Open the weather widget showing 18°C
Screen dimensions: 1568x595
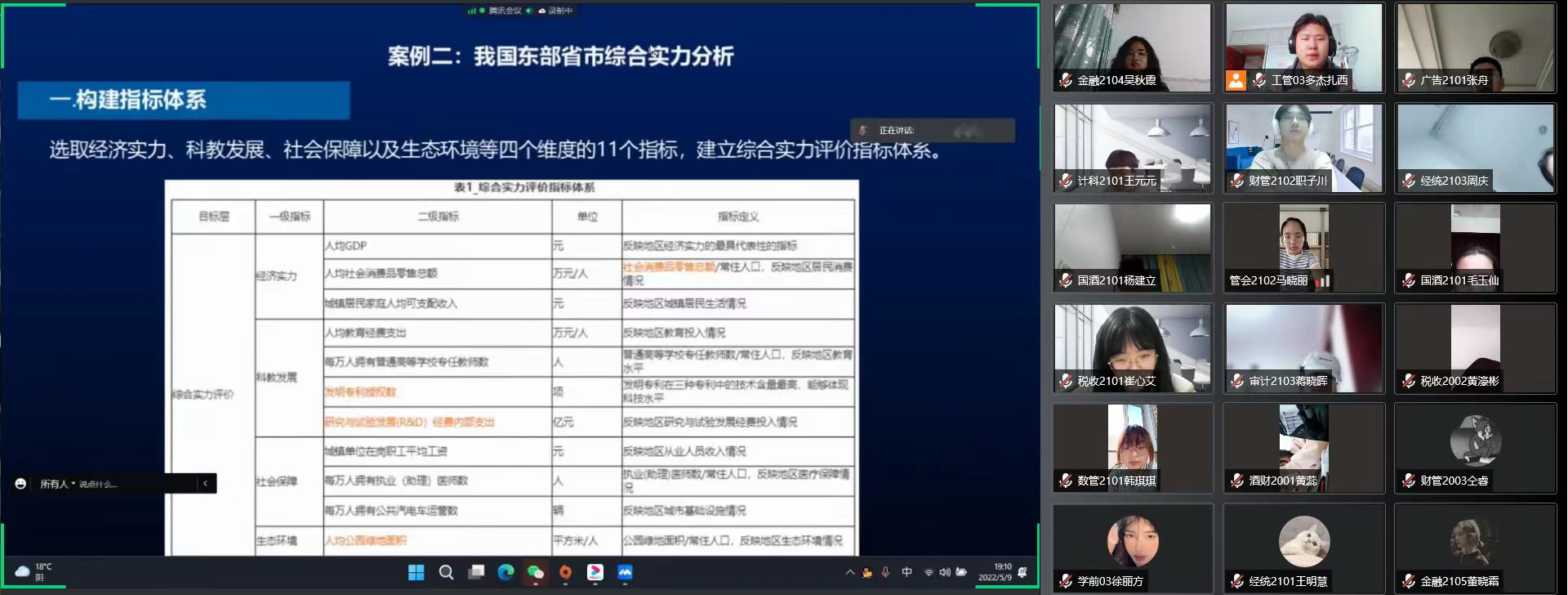(33, 571)
